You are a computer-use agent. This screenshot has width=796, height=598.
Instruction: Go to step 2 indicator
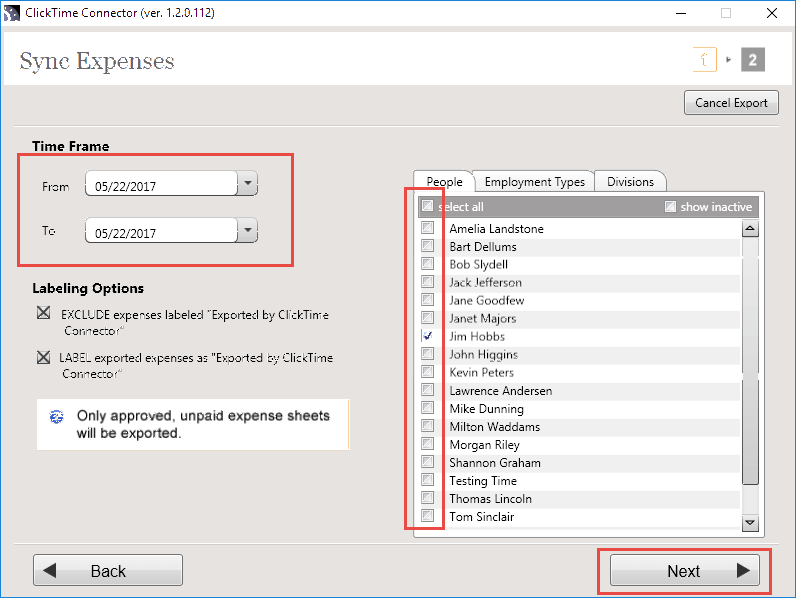coord(752,60)
